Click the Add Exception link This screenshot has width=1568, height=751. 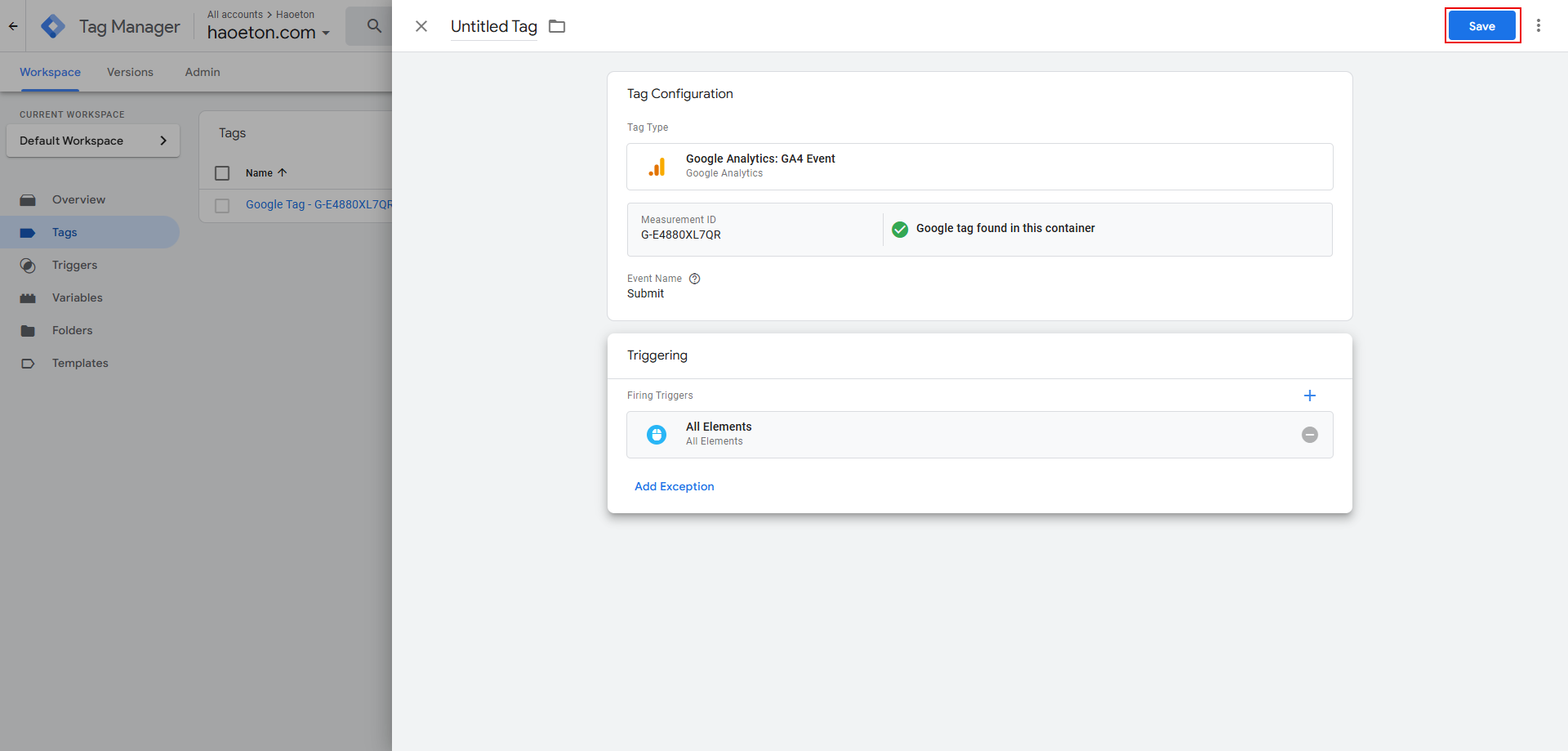pos(675,486)
